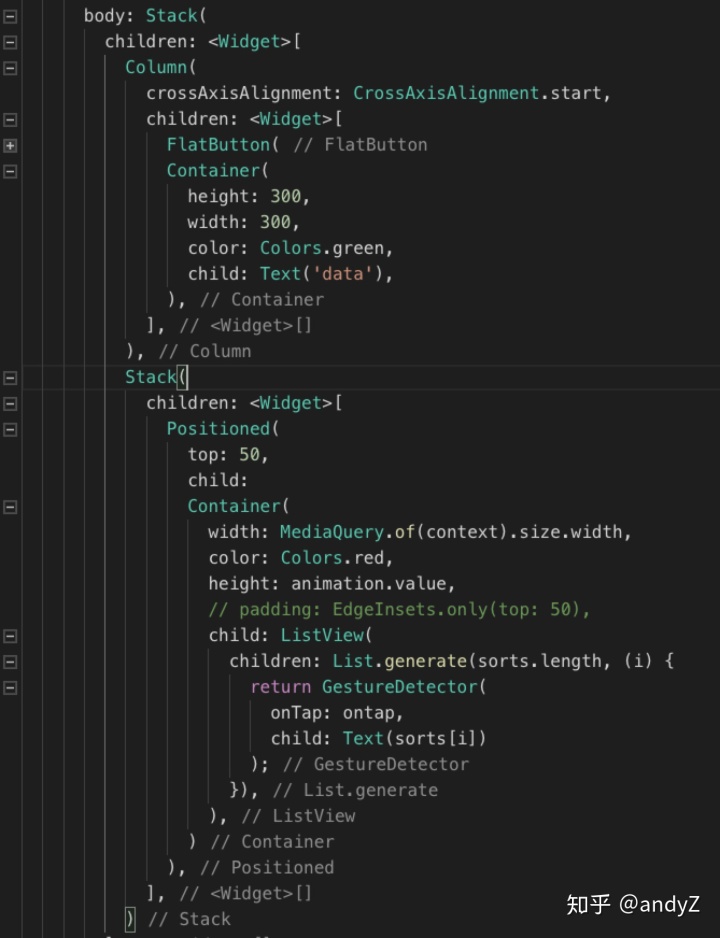Click 'ListView' in 'child: ListView('
The width and height of the screenshot is (720, 938).
click(322, 635)
